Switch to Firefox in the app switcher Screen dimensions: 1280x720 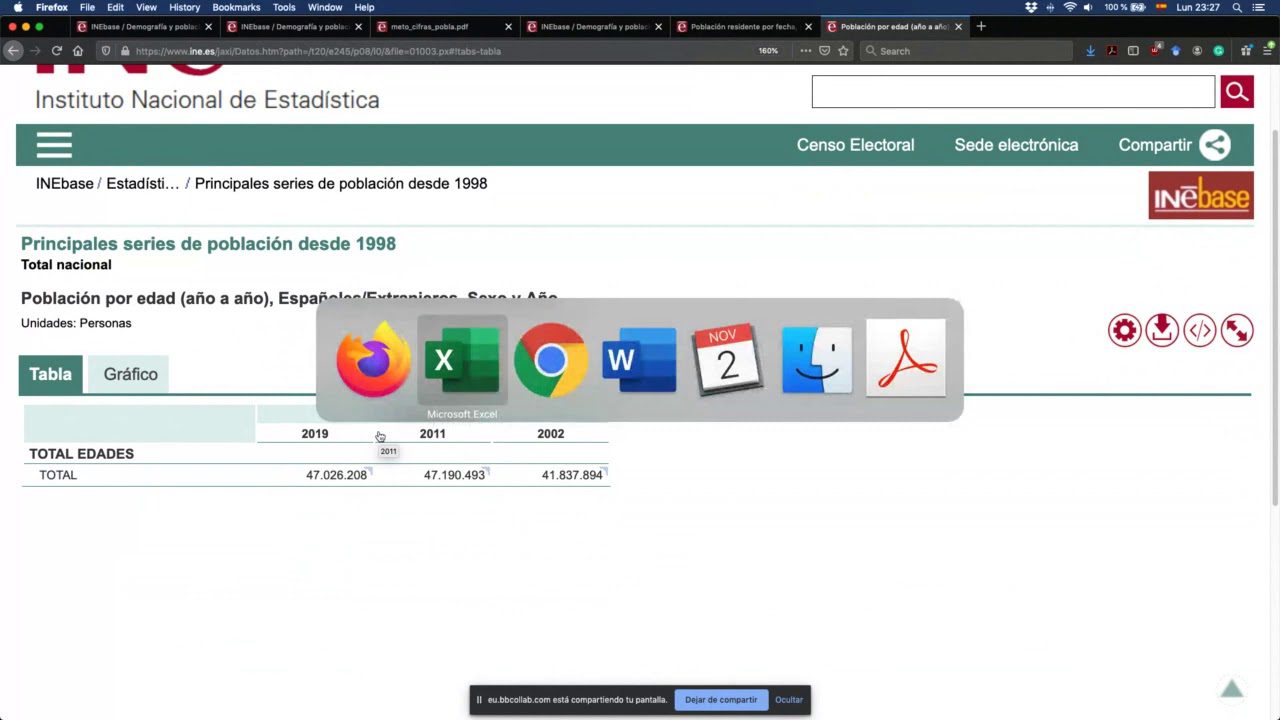tap(373, 360)
